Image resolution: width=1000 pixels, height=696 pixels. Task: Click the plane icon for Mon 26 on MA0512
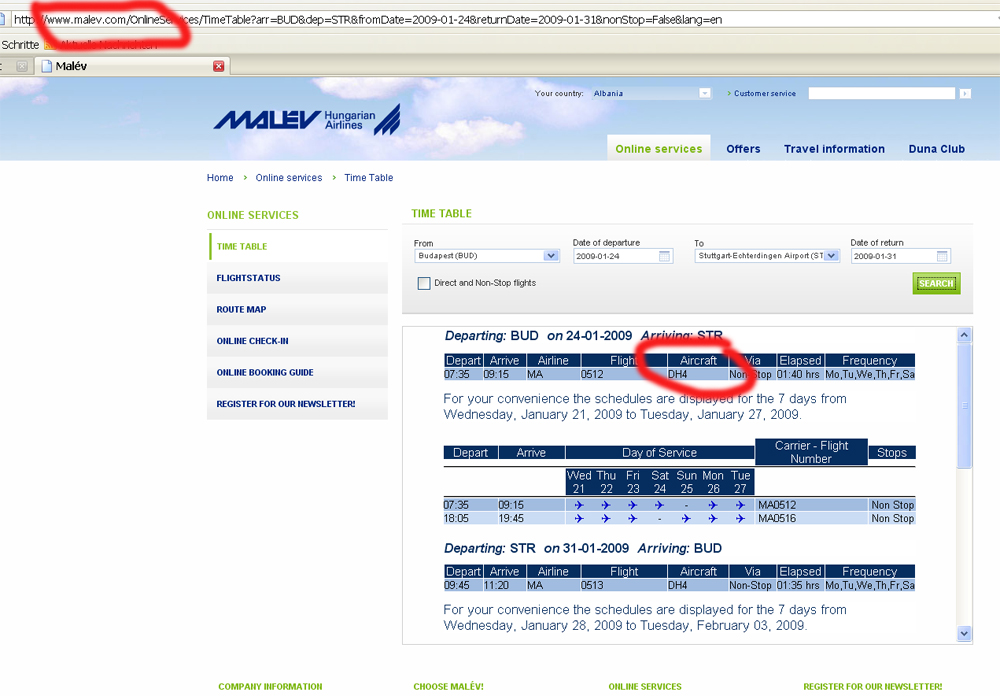[x=712, y=505]
